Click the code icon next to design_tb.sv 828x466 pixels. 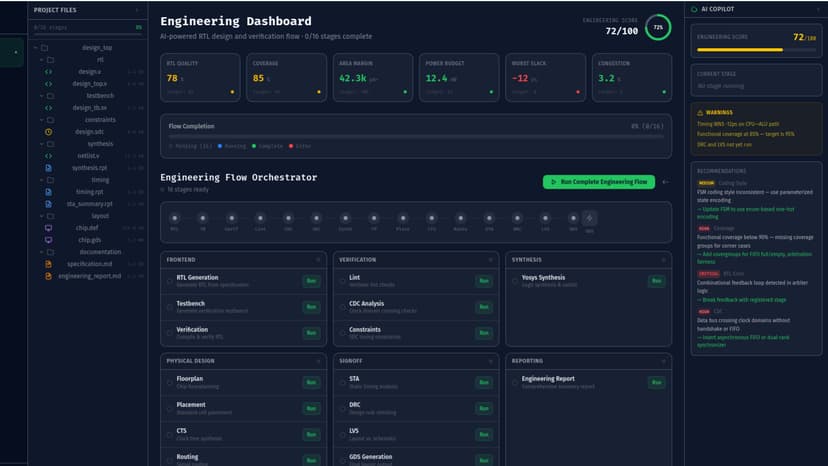pos(48,108)
